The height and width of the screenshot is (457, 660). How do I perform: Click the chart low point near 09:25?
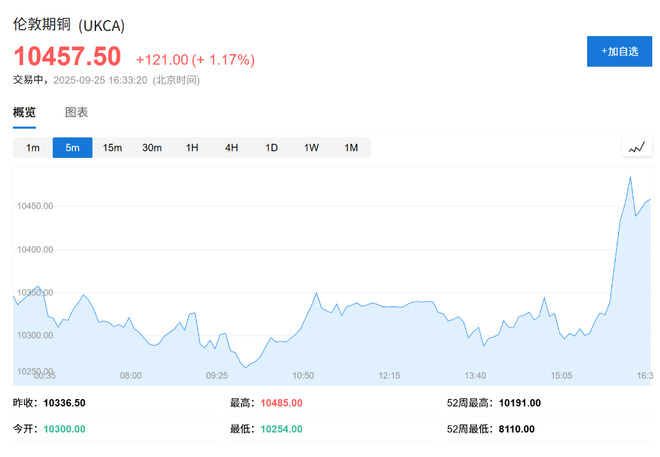245,367
